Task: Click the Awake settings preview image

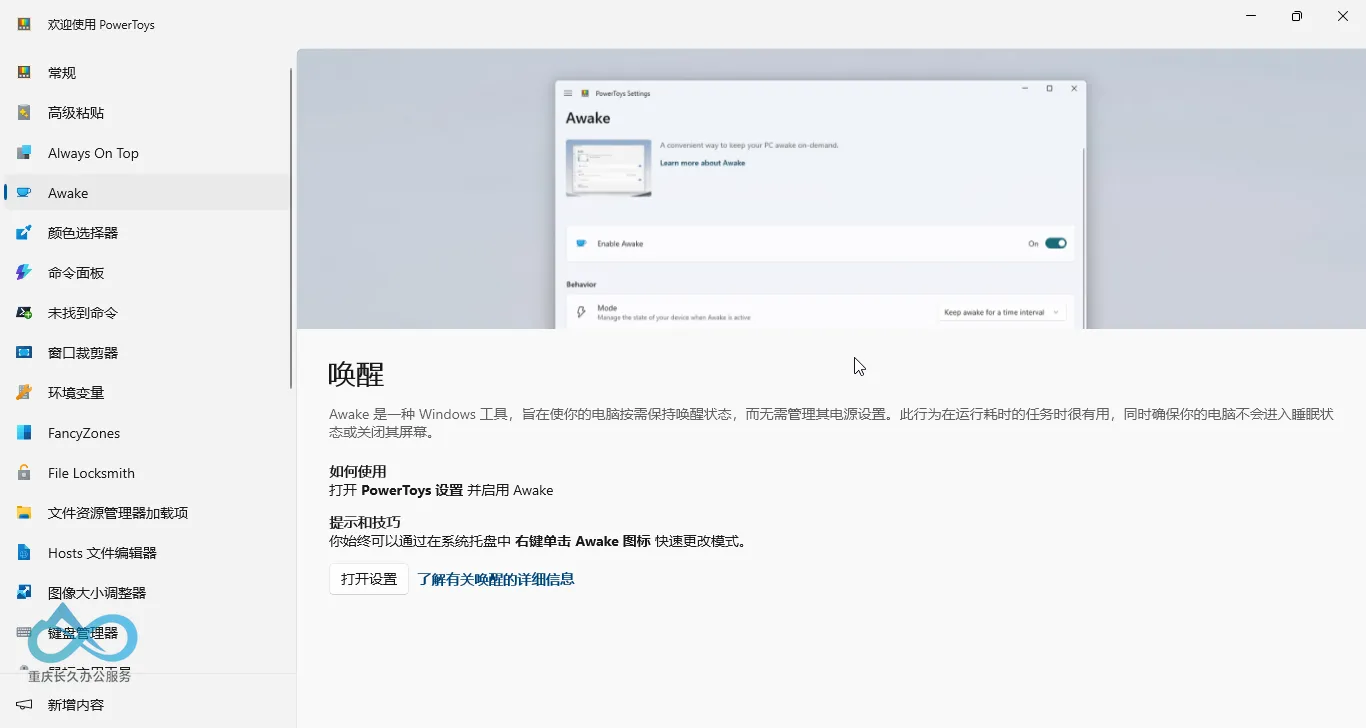Action: [831, 189]
